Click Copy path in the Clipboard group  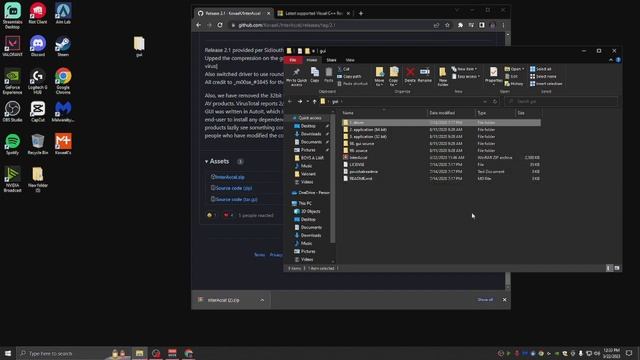pyautogui.click(x=349, y=76)
